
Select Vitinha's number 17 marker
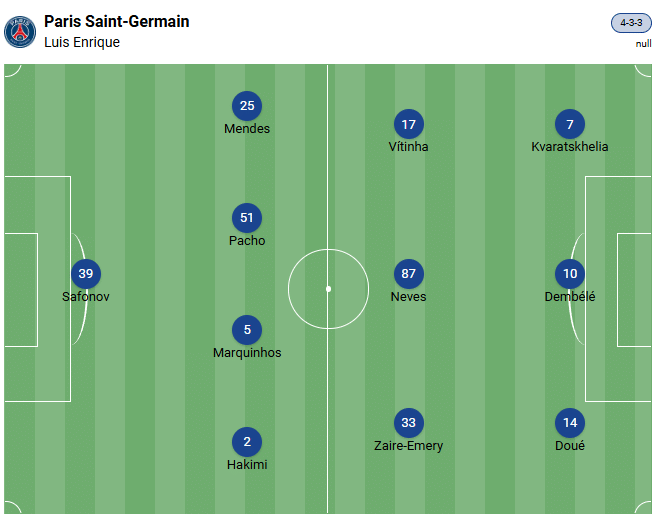pos(408,125)
